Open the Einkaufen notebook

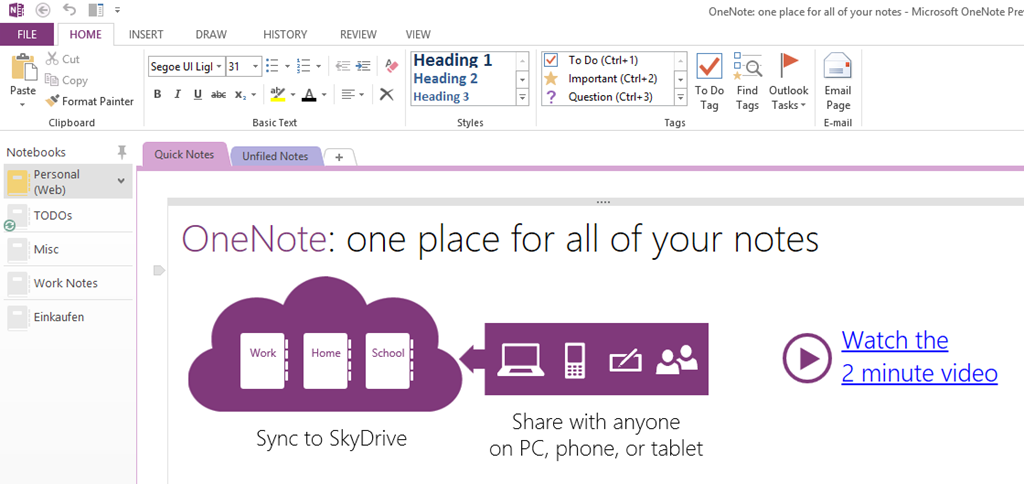(x=68, y=317)
